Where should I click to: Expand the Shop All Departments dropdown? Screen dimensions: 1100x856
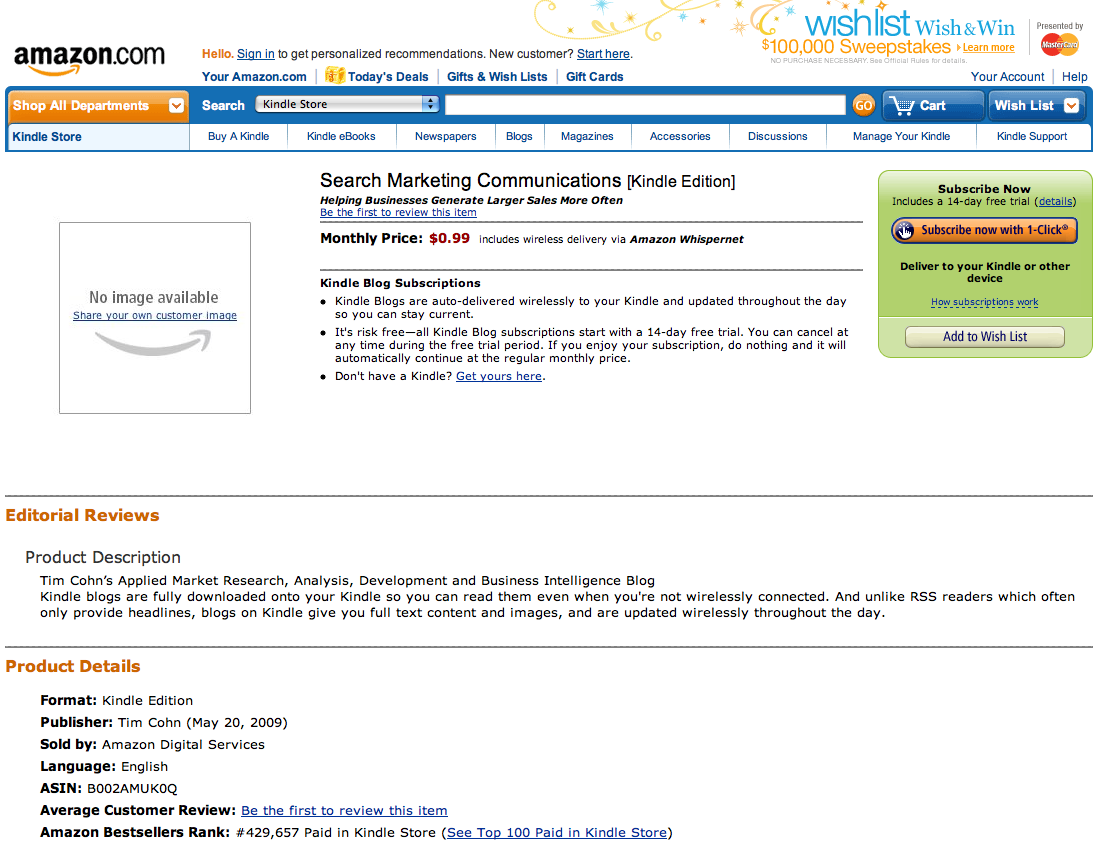pos(177,105)
